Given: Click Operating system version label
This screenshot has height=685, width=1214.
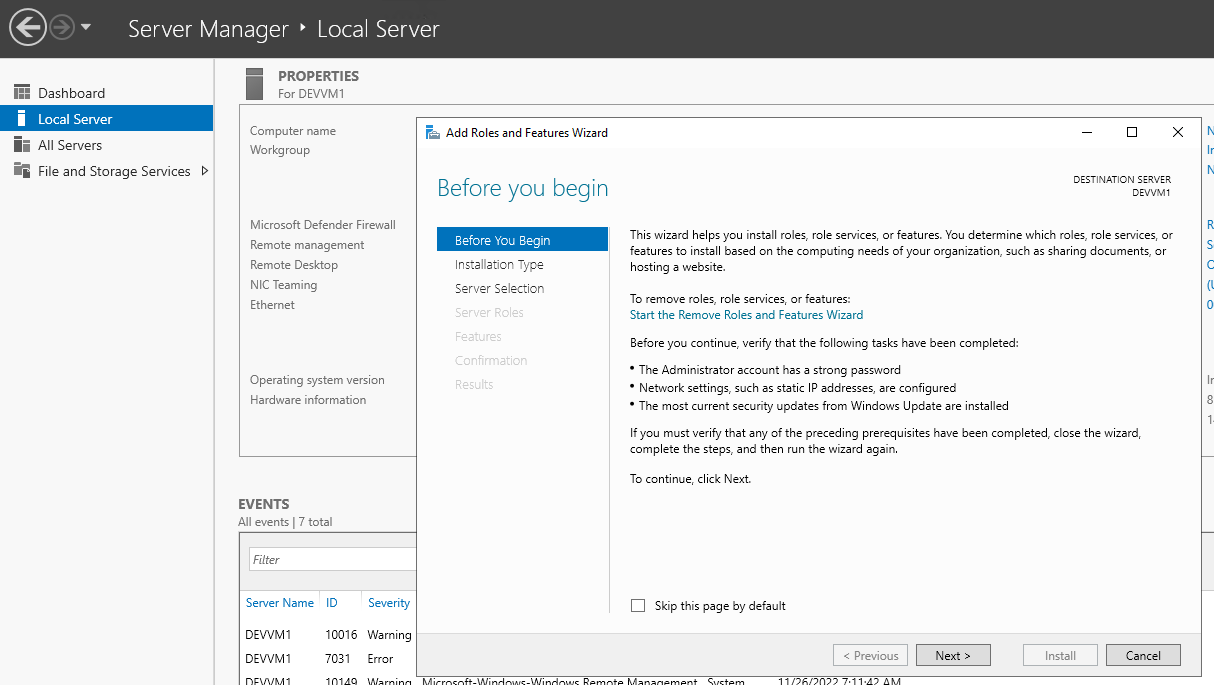Looking at the screenshot, I should pyautogui.click(x=317, y=380).
